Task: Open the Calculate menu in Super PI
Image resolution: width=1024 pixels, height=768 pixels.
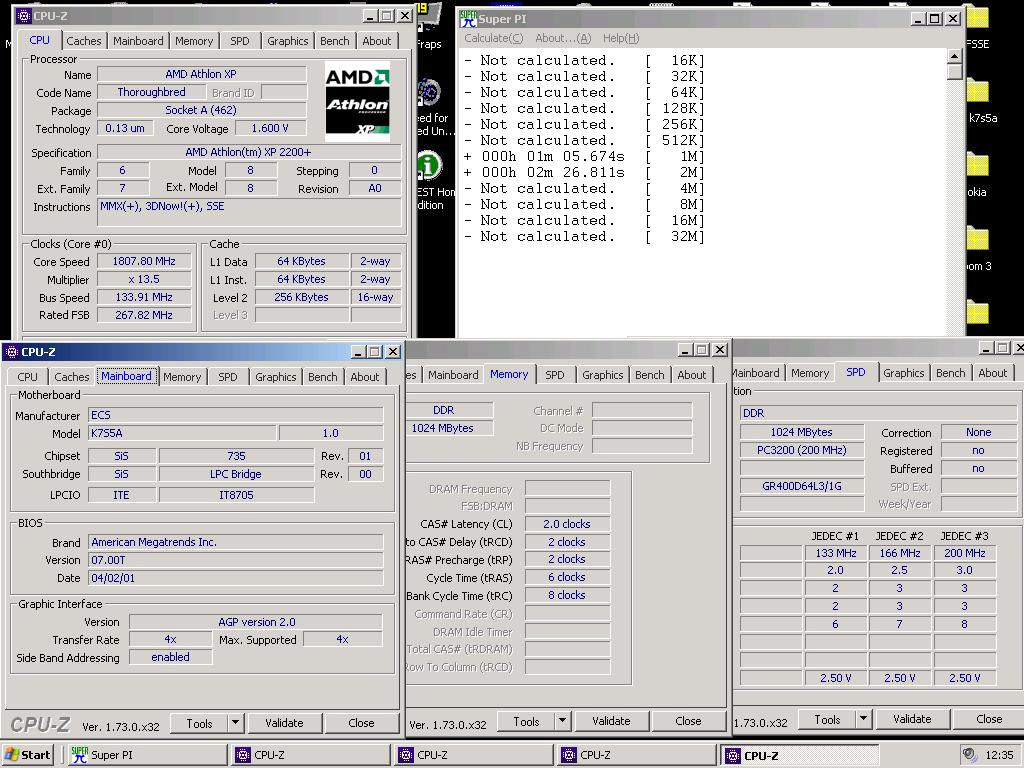Action: click(494, 38)
